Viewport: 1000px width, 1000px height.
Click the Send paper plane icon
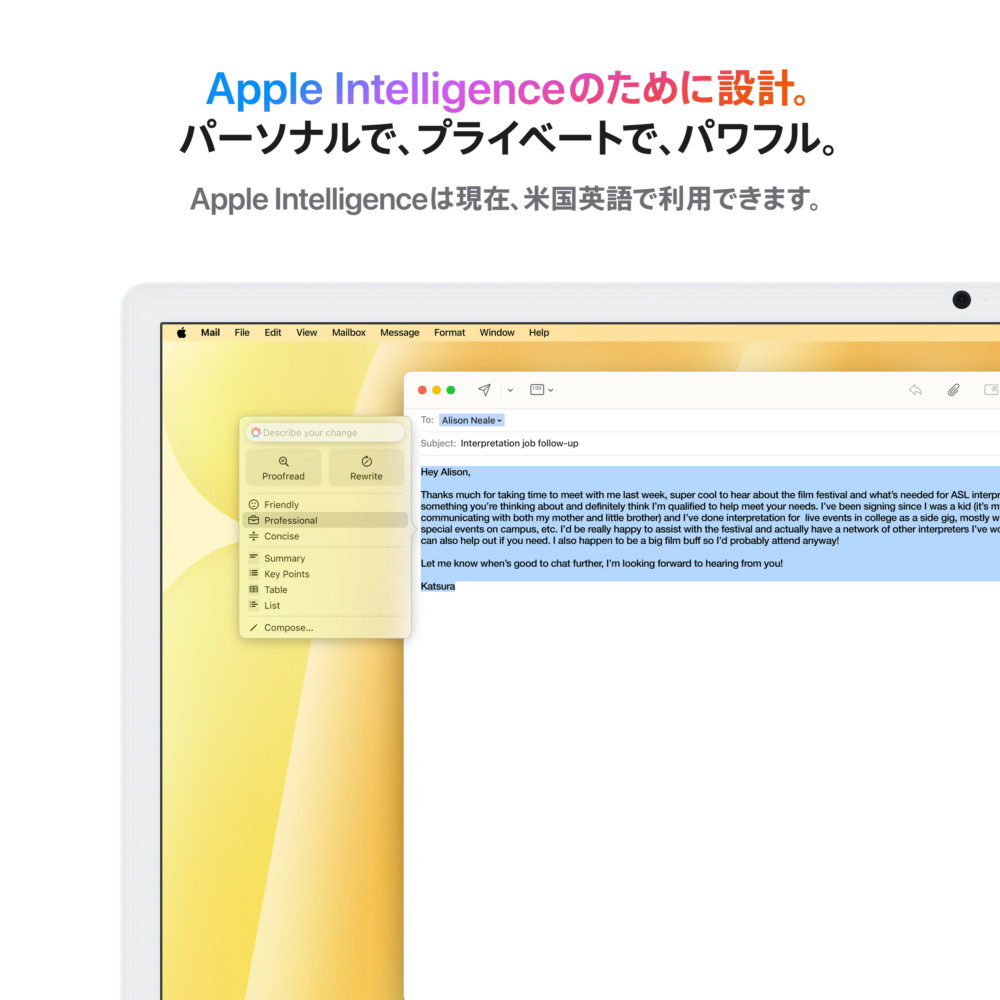coord(485,390)
